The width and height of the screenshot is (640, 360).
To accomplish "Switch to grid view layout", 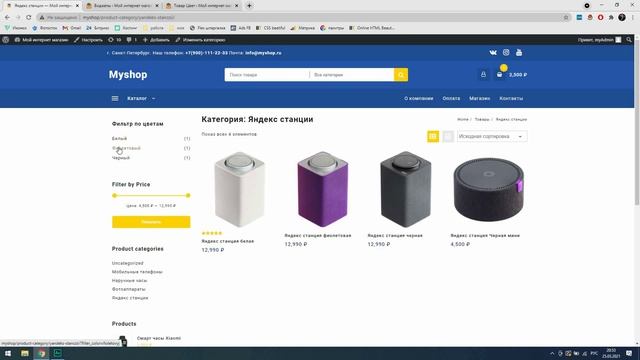I will pyautogui.click(x=433, y=136).
